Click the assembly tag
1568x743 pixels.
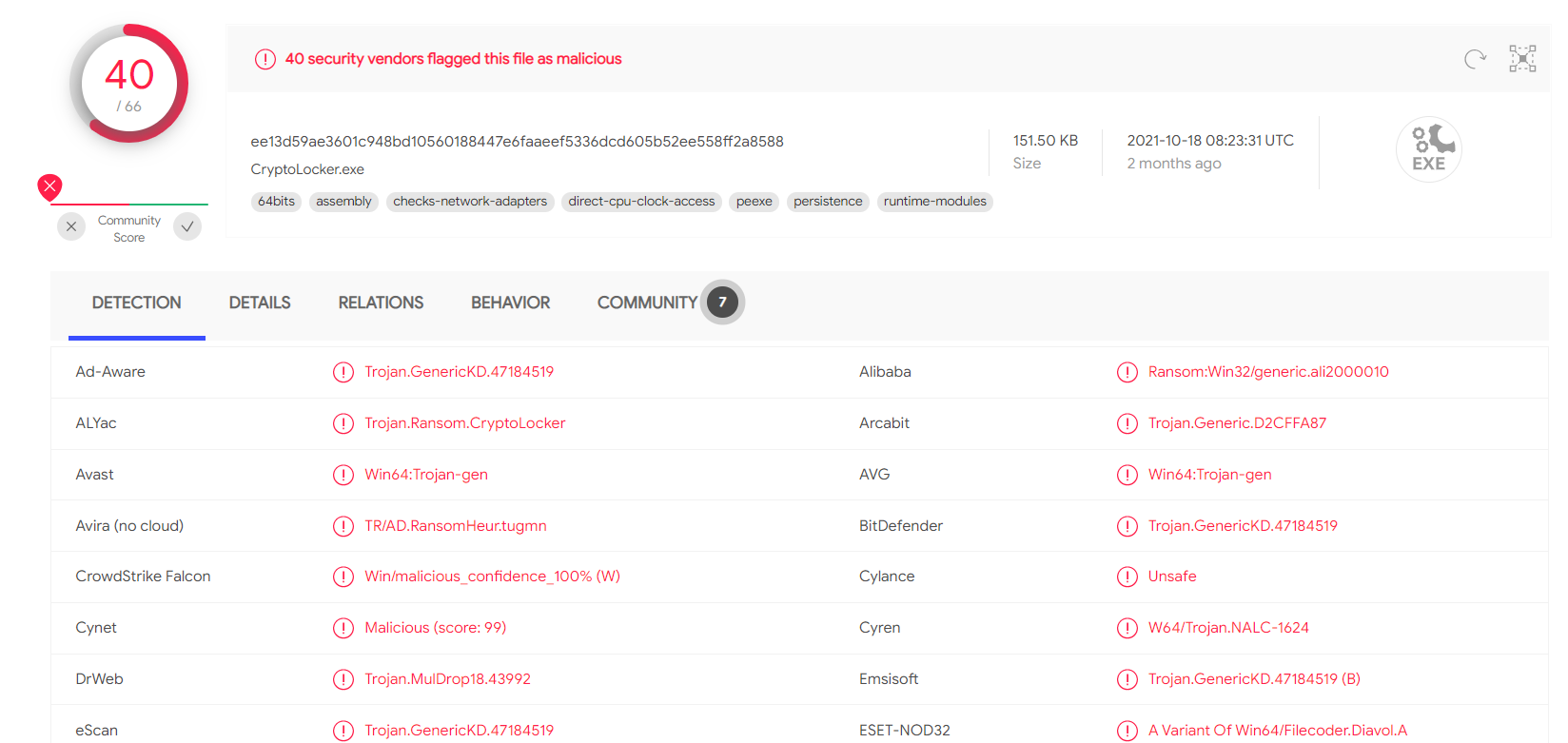(x=343, y=202)
